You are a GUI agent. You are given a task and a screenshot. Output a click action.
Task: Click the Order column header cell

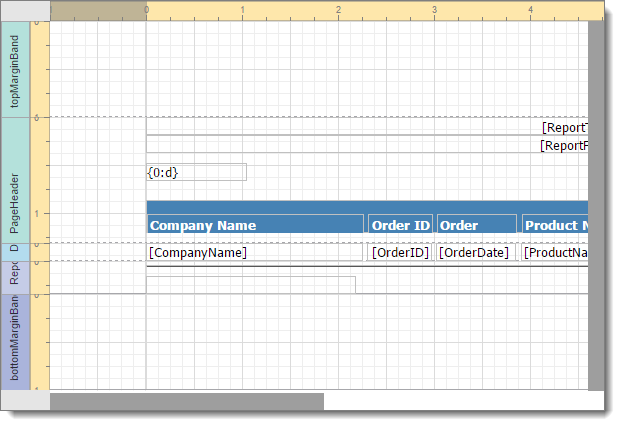click(476, 225)
